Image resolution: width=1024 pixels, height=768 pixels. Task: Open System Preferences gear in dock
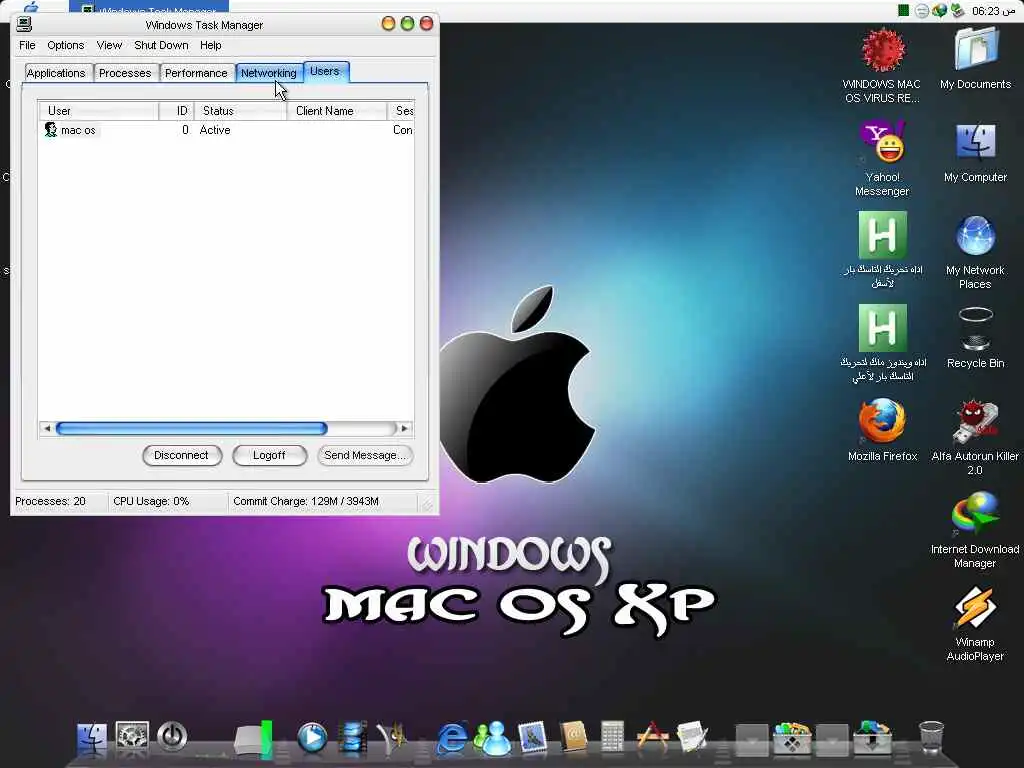[132, 737]
